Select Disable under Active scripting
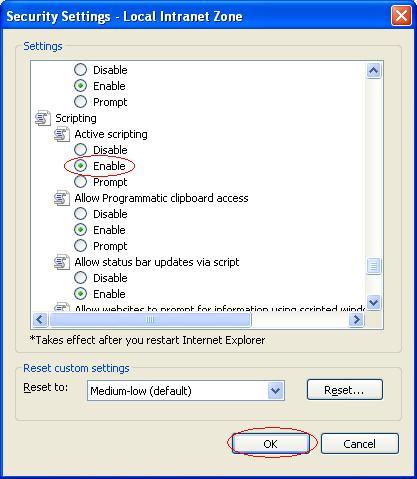Image resolution: width=417 pixels, height=479 pixels. click(80, 150)
